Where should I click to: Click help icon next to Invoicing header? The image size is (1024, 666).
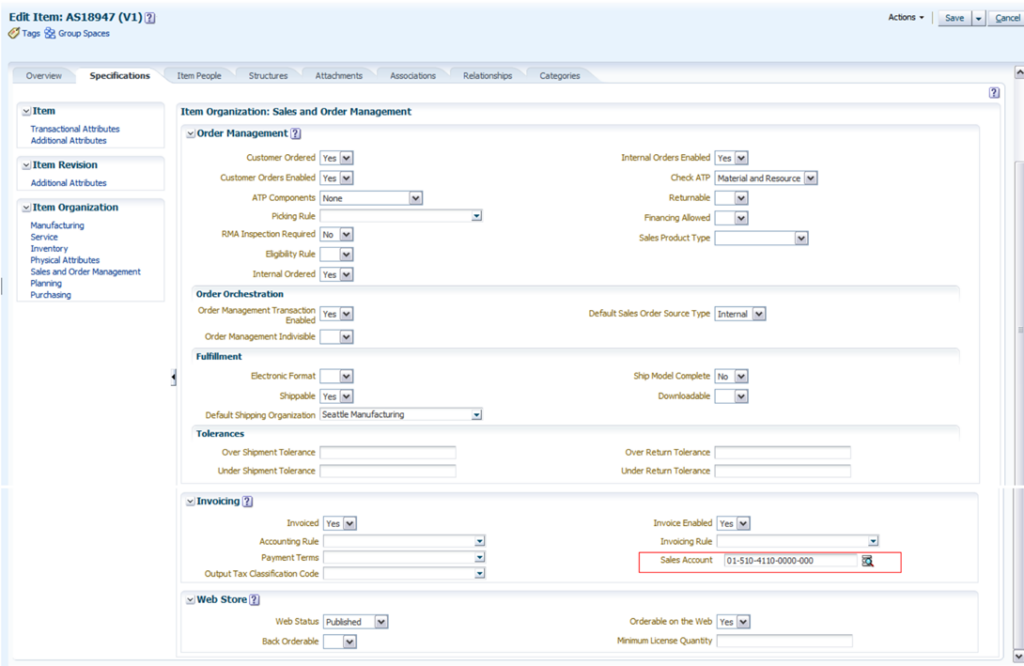pyautogui.click(x=247, y=502)
